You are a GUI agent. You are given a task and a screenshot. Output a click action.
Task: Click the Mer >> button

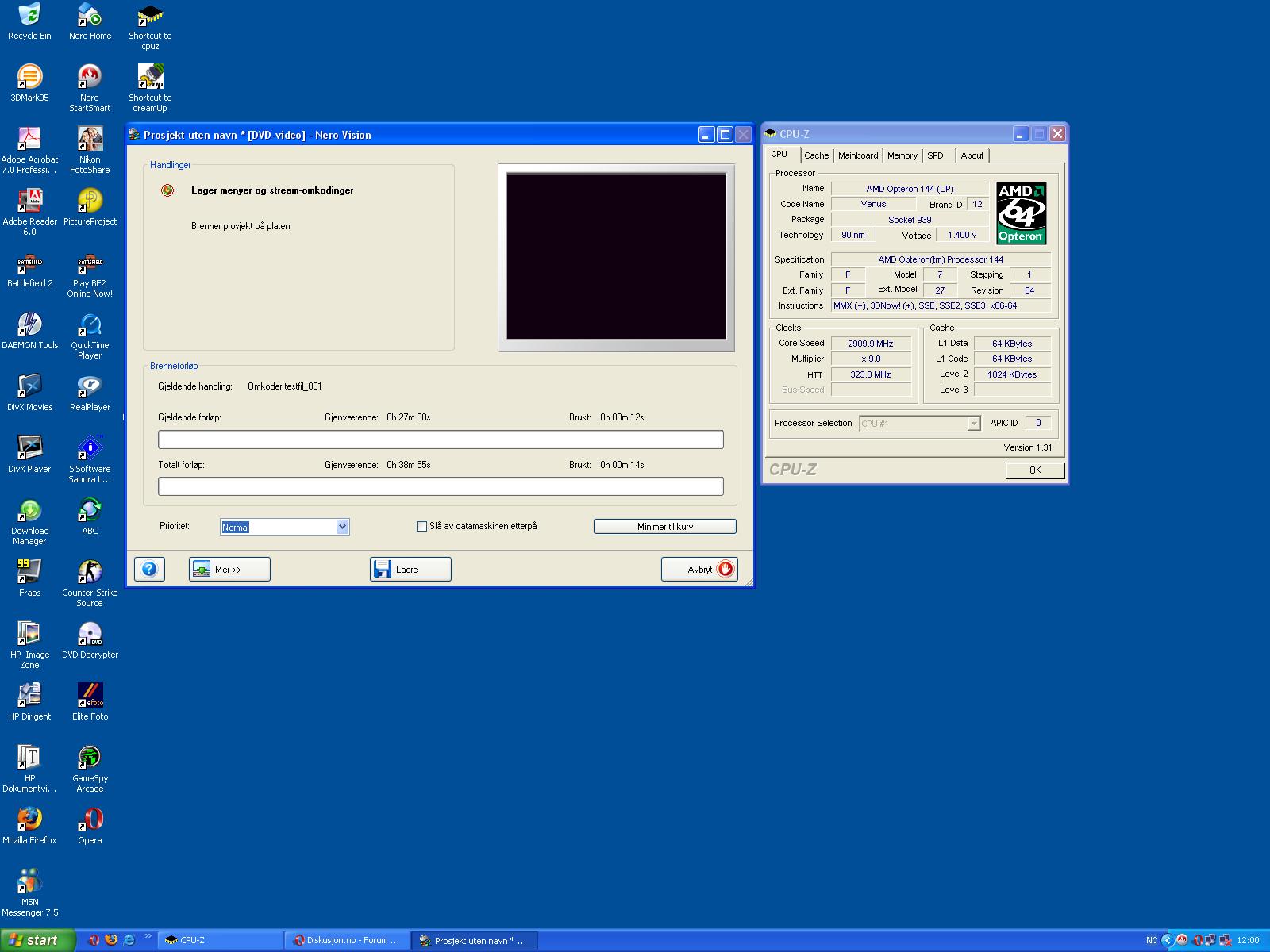(x=229, y=569)
